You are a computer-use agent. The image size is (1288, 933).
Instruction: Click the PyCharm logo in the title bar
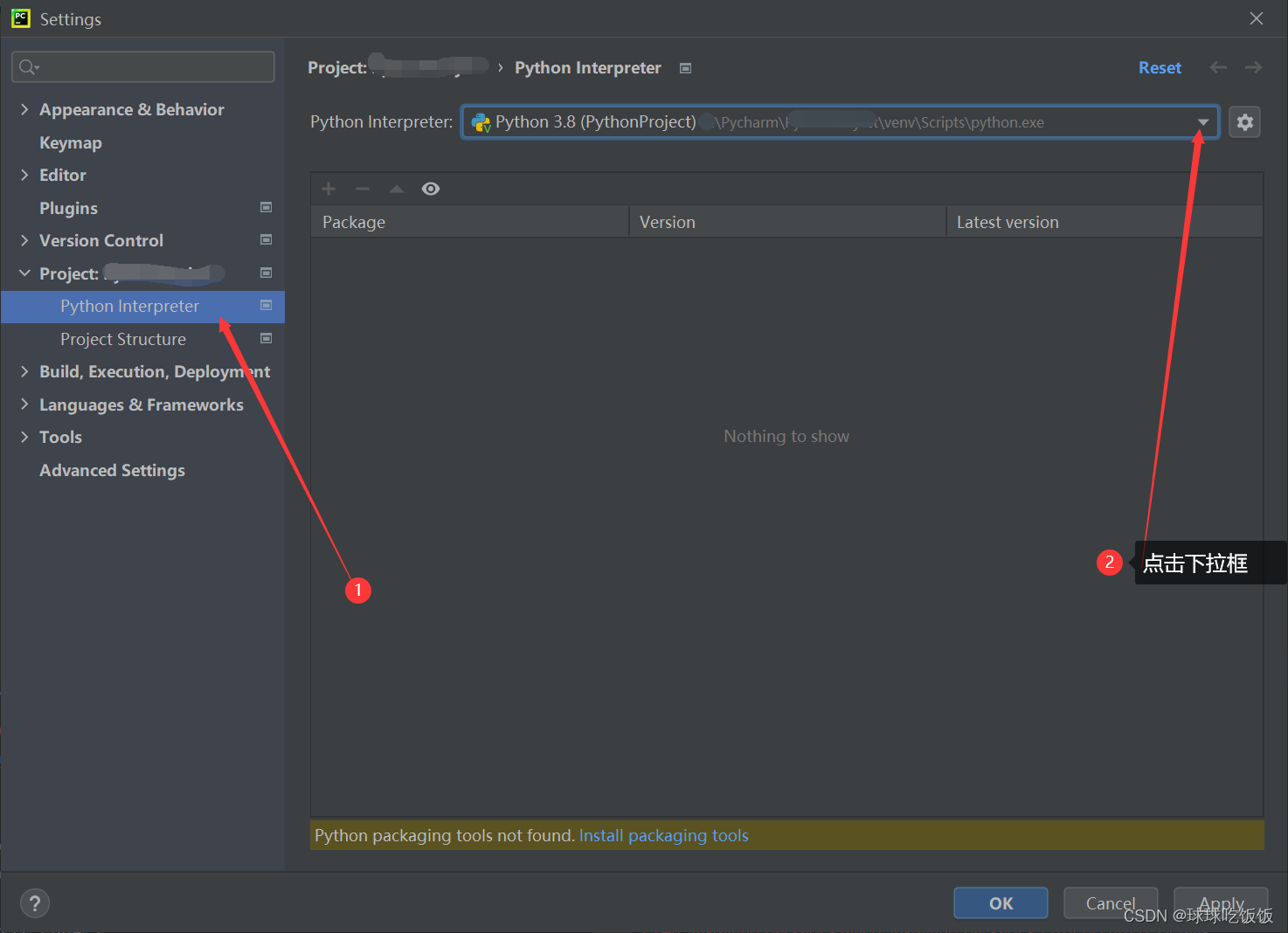click(x=21, y=18)
